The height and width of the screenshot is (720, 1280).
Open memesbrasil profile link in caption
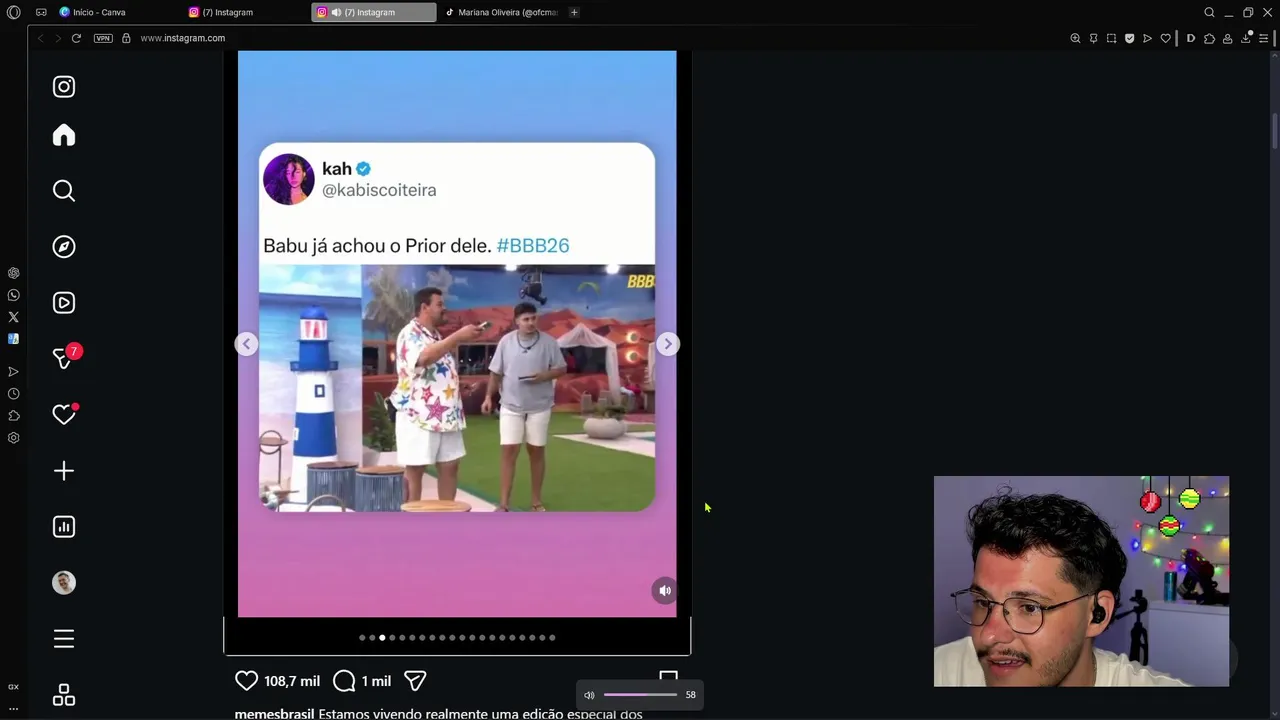pyautogui.click(x=274, y=714)
